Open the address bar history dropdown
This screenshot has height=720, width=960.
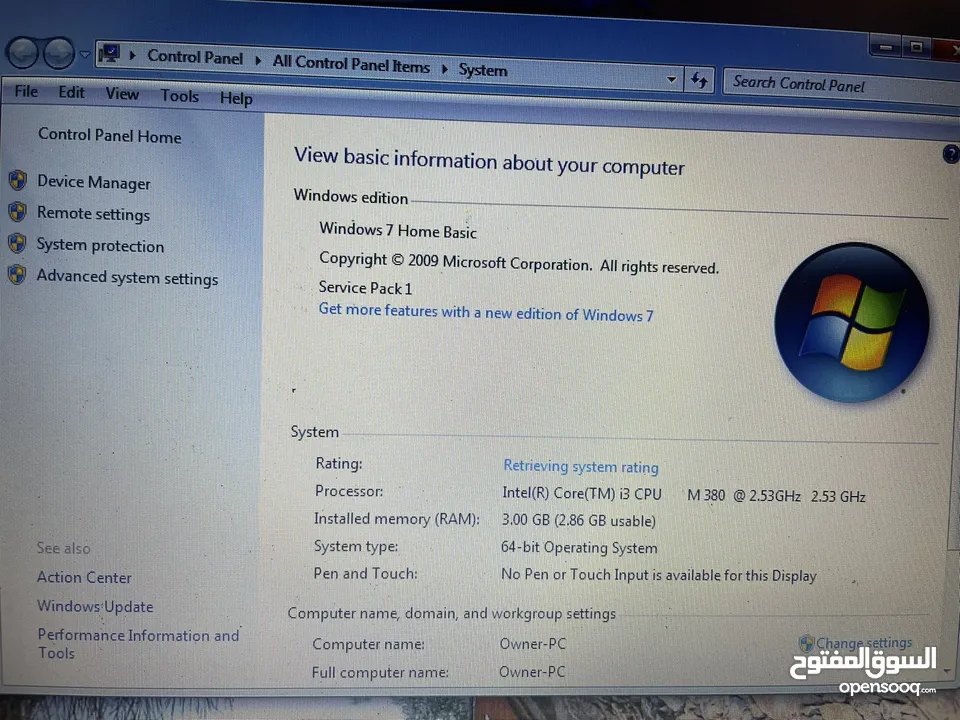point(672,79)
